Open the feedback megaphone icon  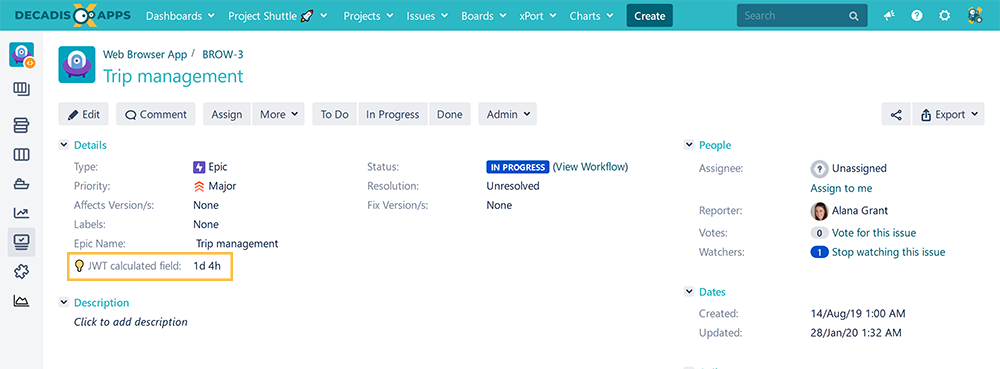[889, 16]
